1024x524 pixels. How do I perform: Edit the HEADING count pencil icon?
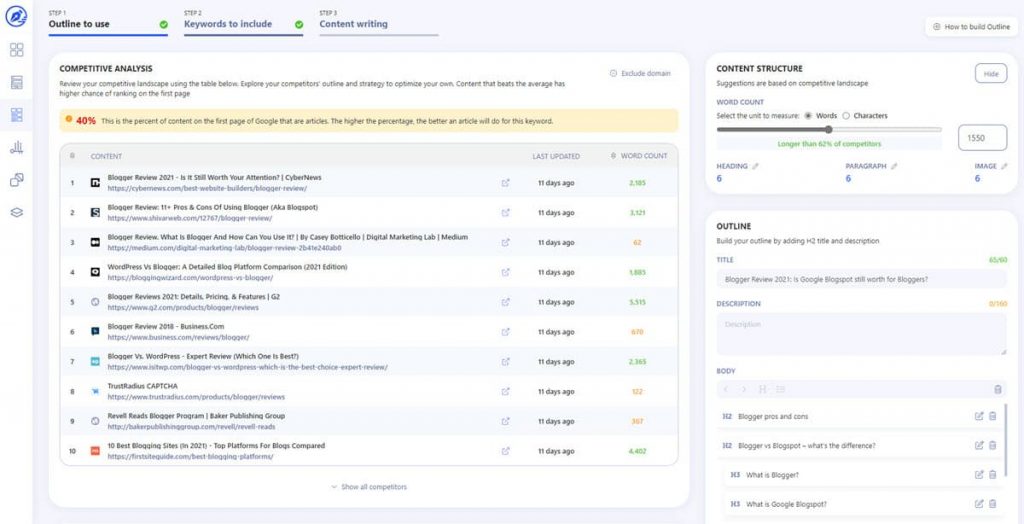756,166
